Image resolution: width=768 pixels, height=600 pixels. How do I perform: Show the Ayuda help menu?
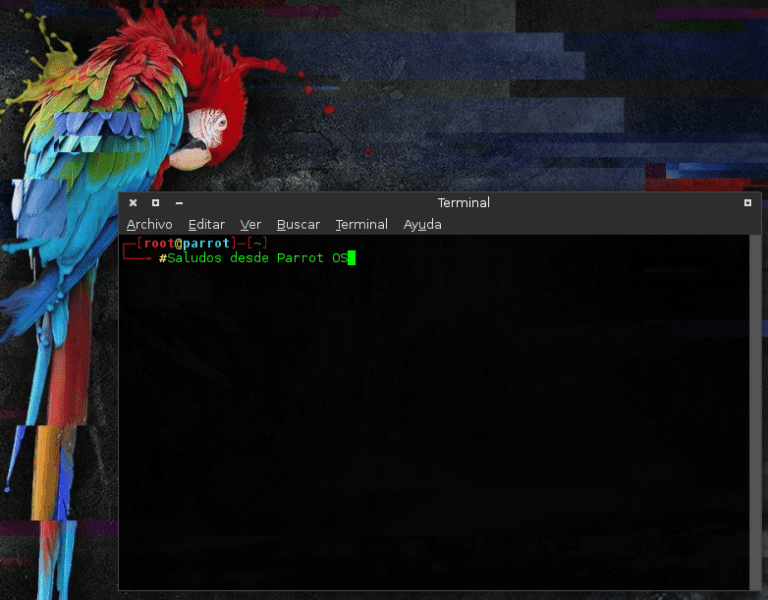pos(422,225)
